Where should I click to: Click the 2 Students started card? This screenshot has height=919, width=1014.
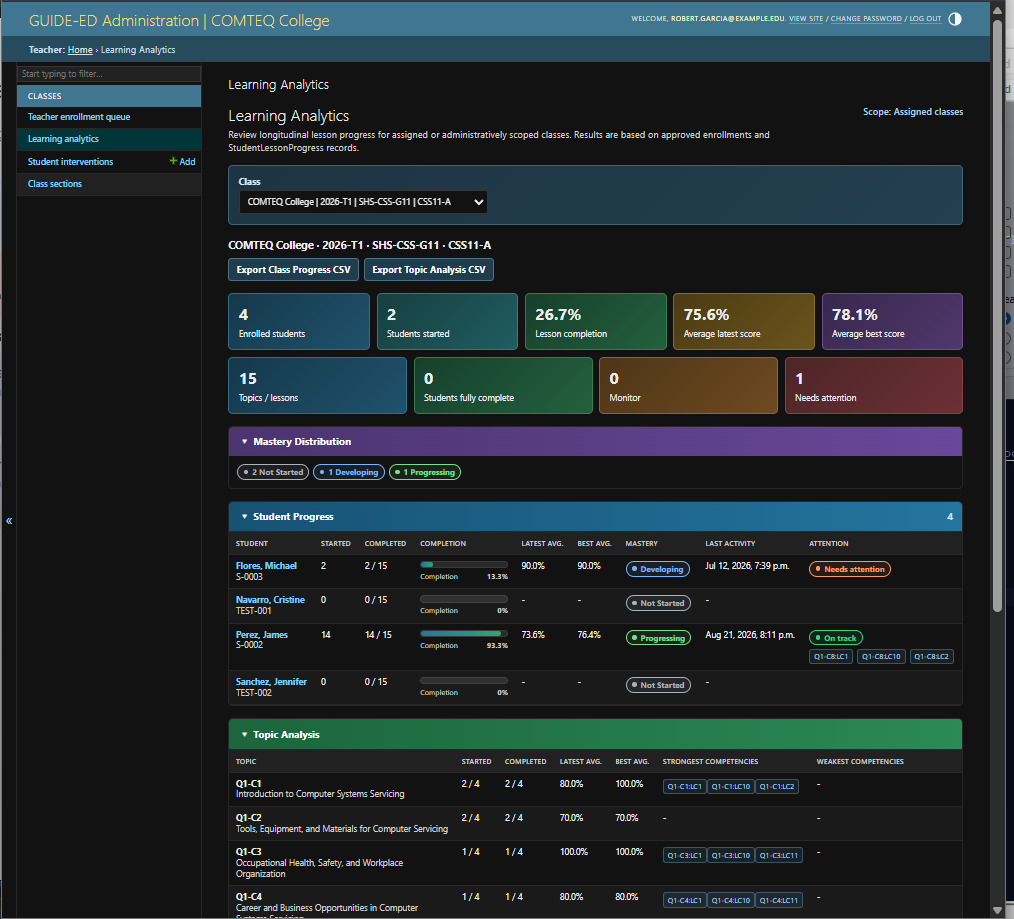point(448,322)
